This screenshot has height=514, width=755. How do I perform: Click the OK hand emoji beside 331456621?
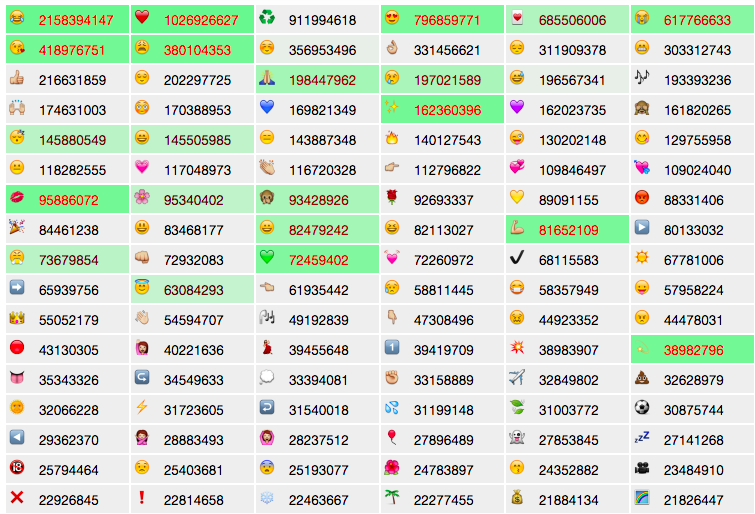pos(392,48)
